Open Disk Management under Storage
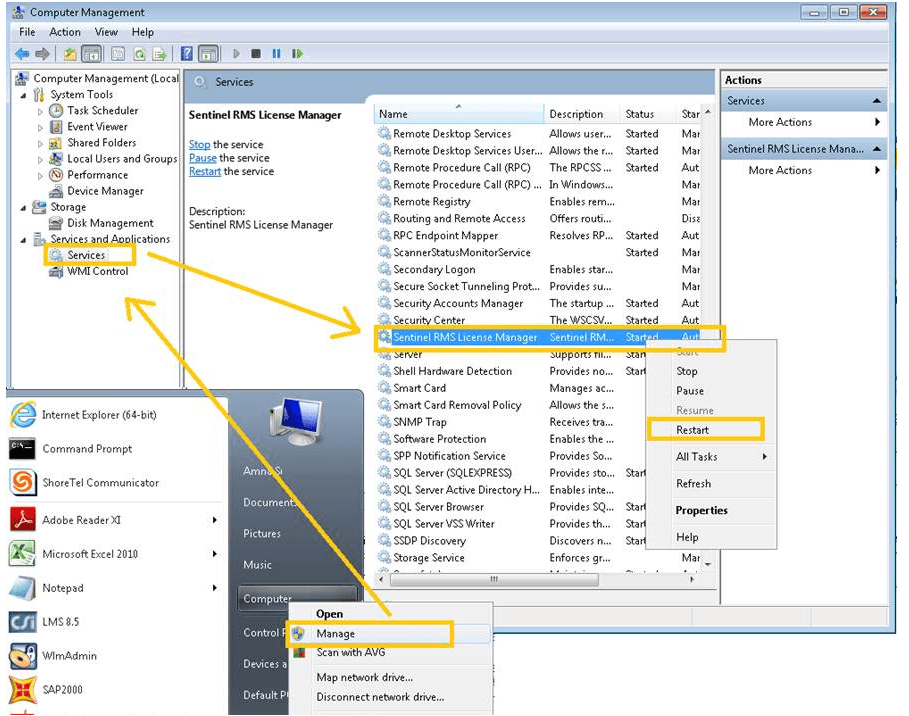 (x=110, y=223)
